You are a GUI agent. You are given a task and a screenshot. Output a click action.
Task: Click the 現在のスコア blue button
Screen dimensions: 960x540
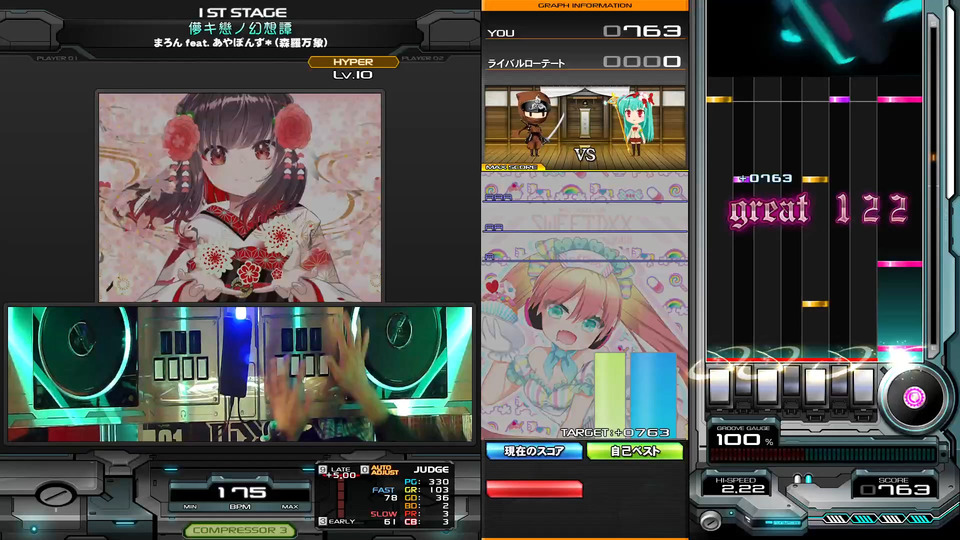[x=534, y=451]
